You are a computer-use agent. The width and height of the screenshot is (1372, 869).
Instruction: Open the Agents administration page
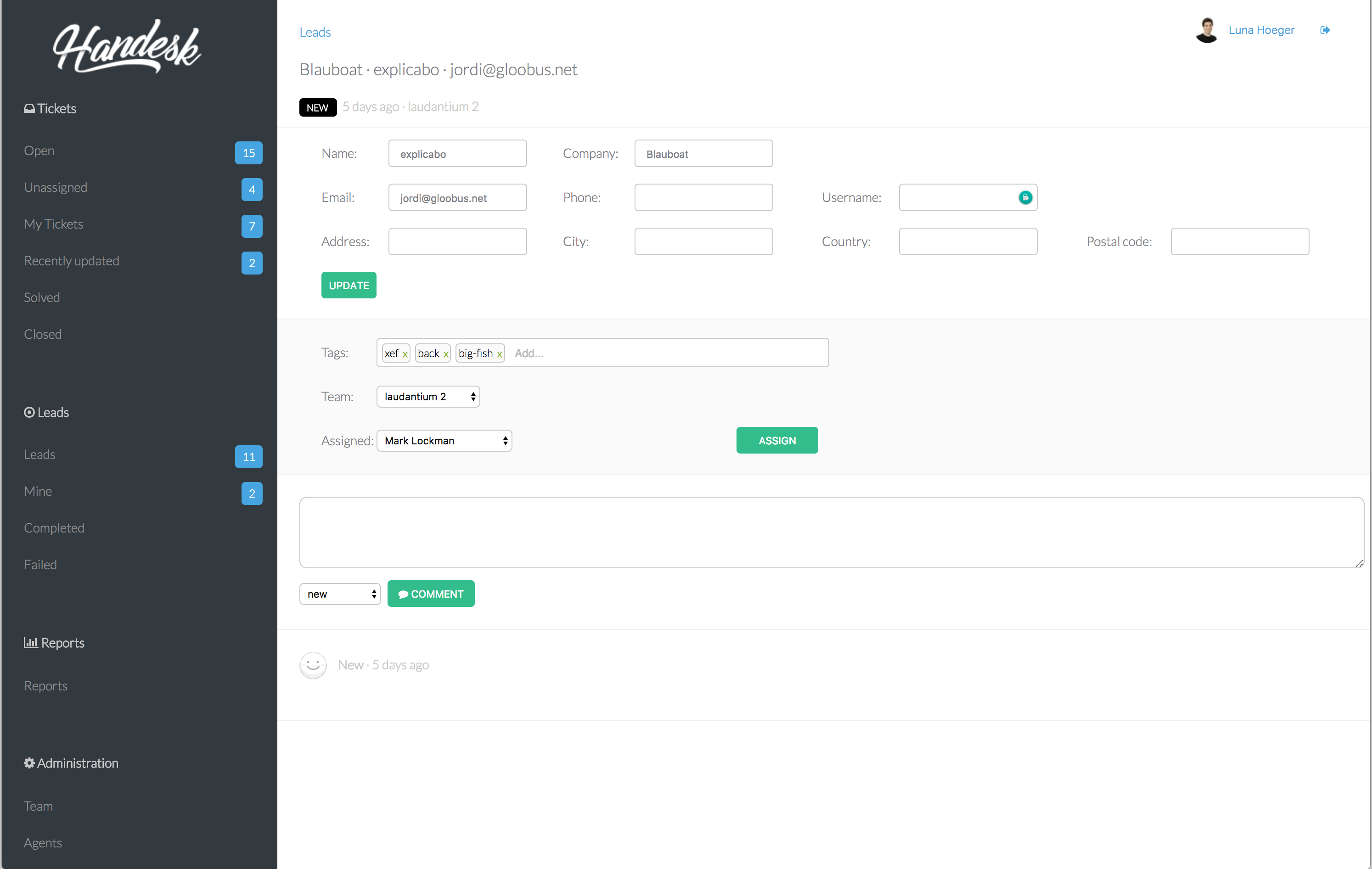pyautogui.click(x=43, y=843)
